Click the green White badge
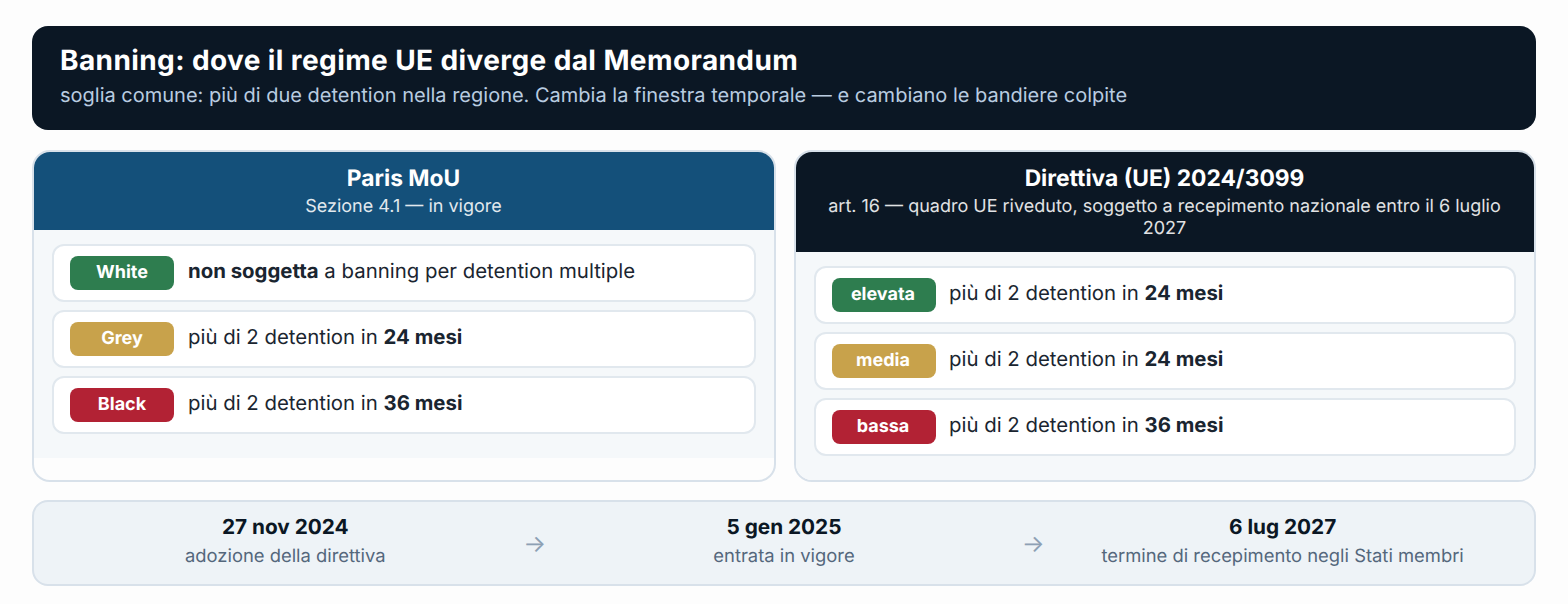 122,272
